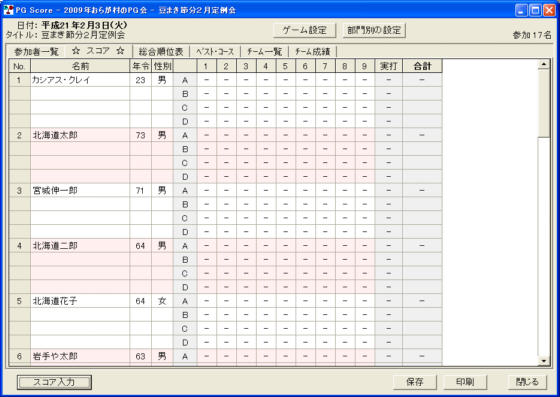The height and width of the screenshot is (397, 560).
Task: Open the ベスト・コース tab
Action: tap(215, 52)
